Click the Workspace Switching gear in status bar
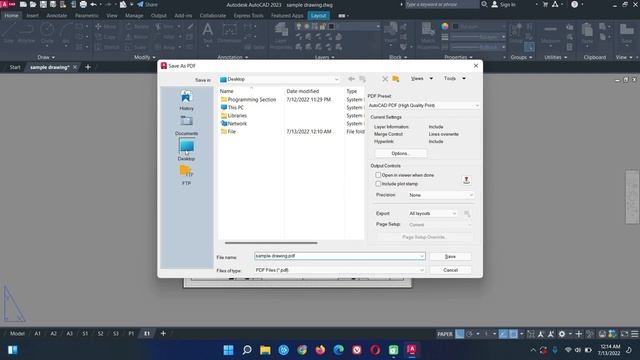 [x=562, y=334]
